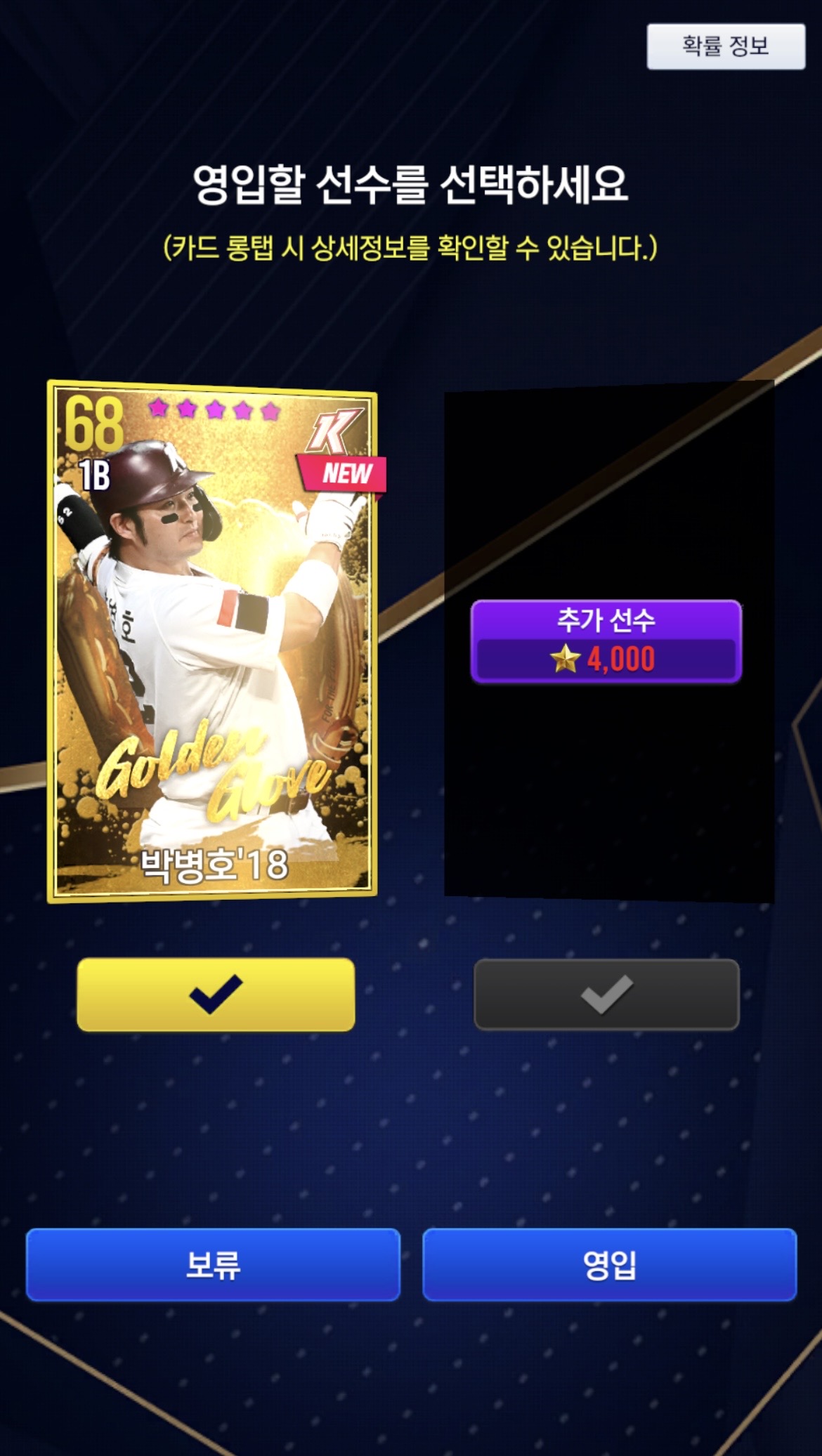Screen dimensions: 822x1456
Task: Tap the 박병호'18 Golden Glove player card
Action: (x=212, y=641)
